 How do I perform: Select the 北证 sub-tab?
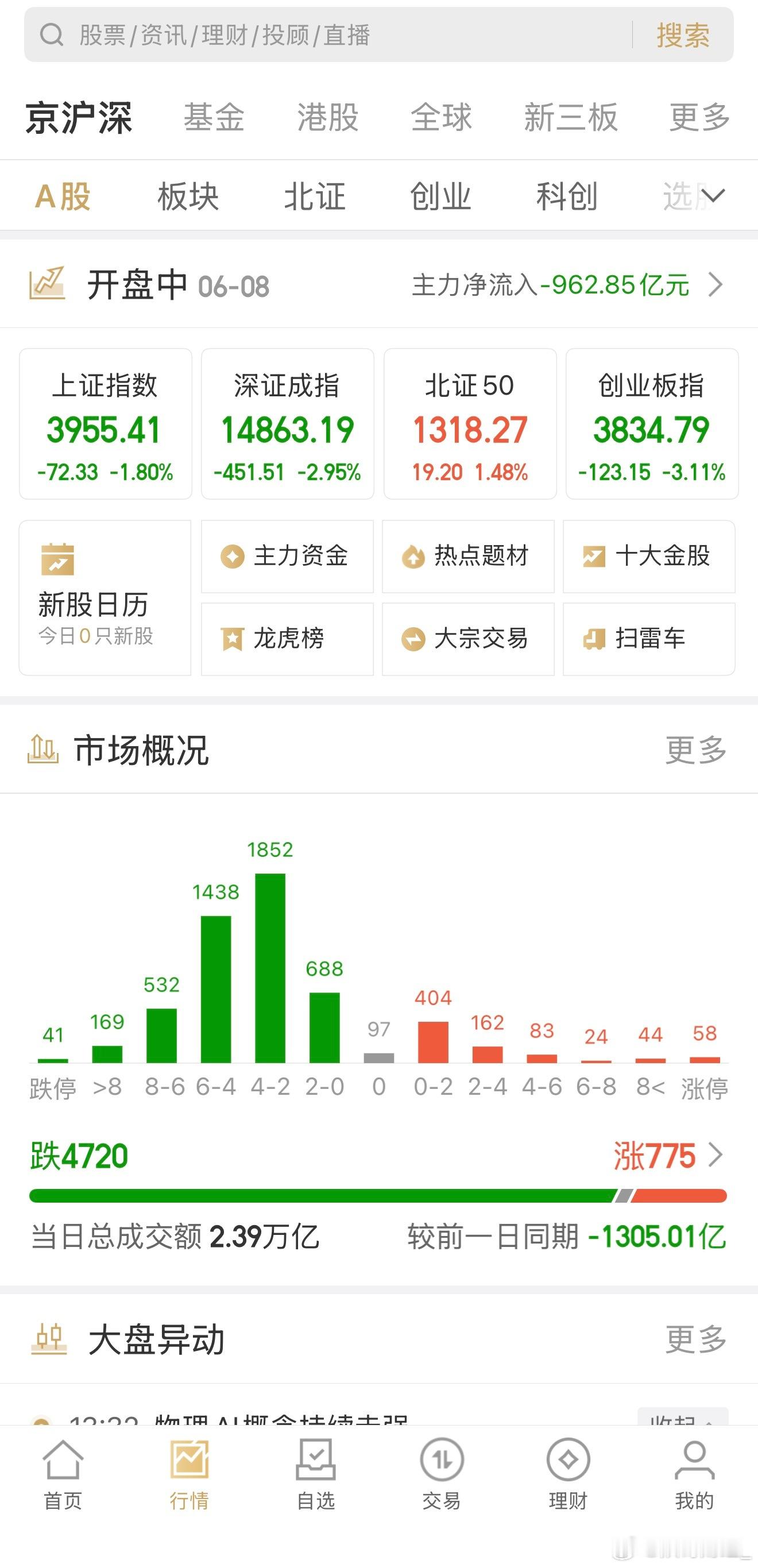[315, 196]
